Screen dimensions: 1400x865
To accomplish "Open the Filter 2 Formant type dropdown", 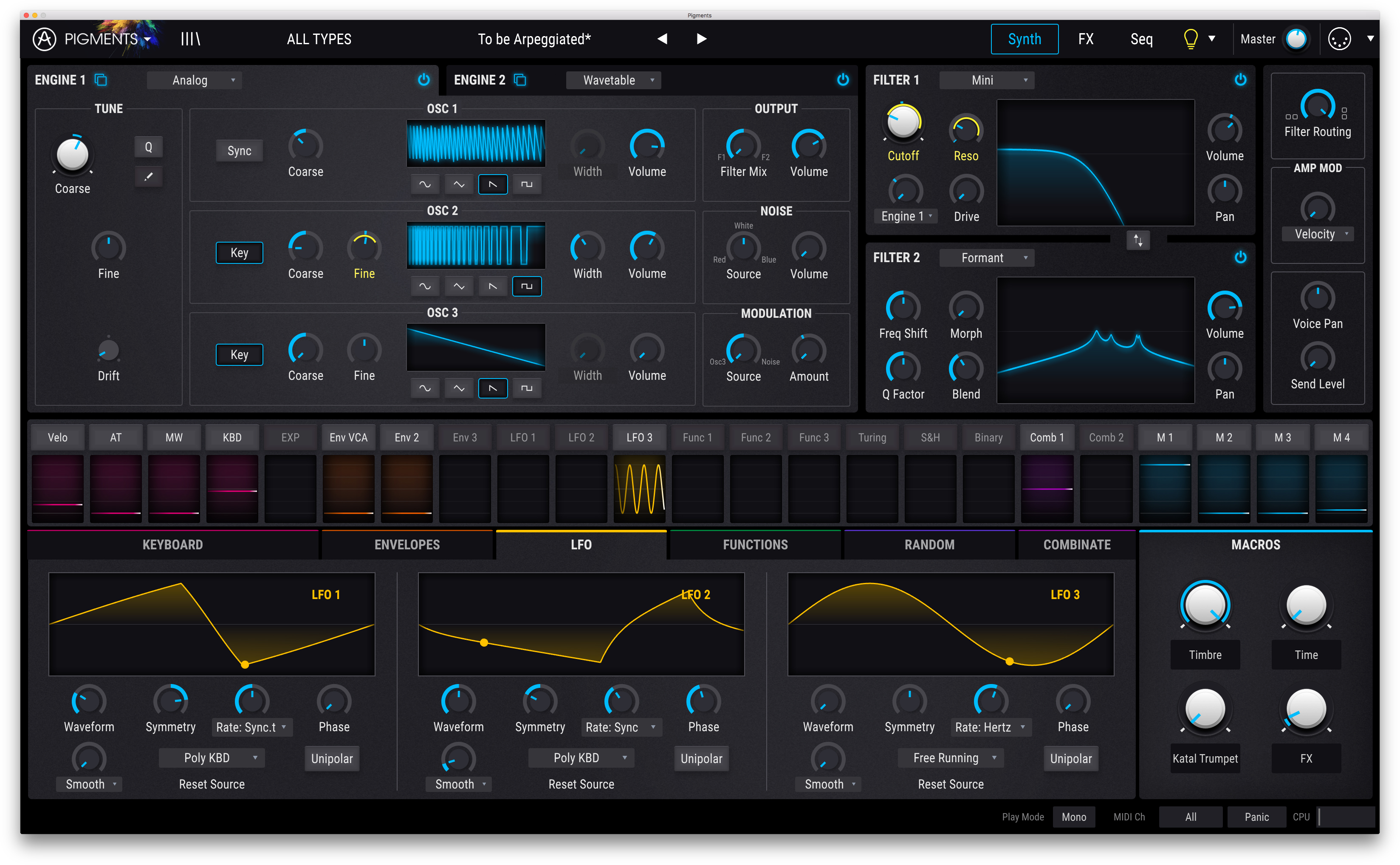I will [x=987, y=258].
